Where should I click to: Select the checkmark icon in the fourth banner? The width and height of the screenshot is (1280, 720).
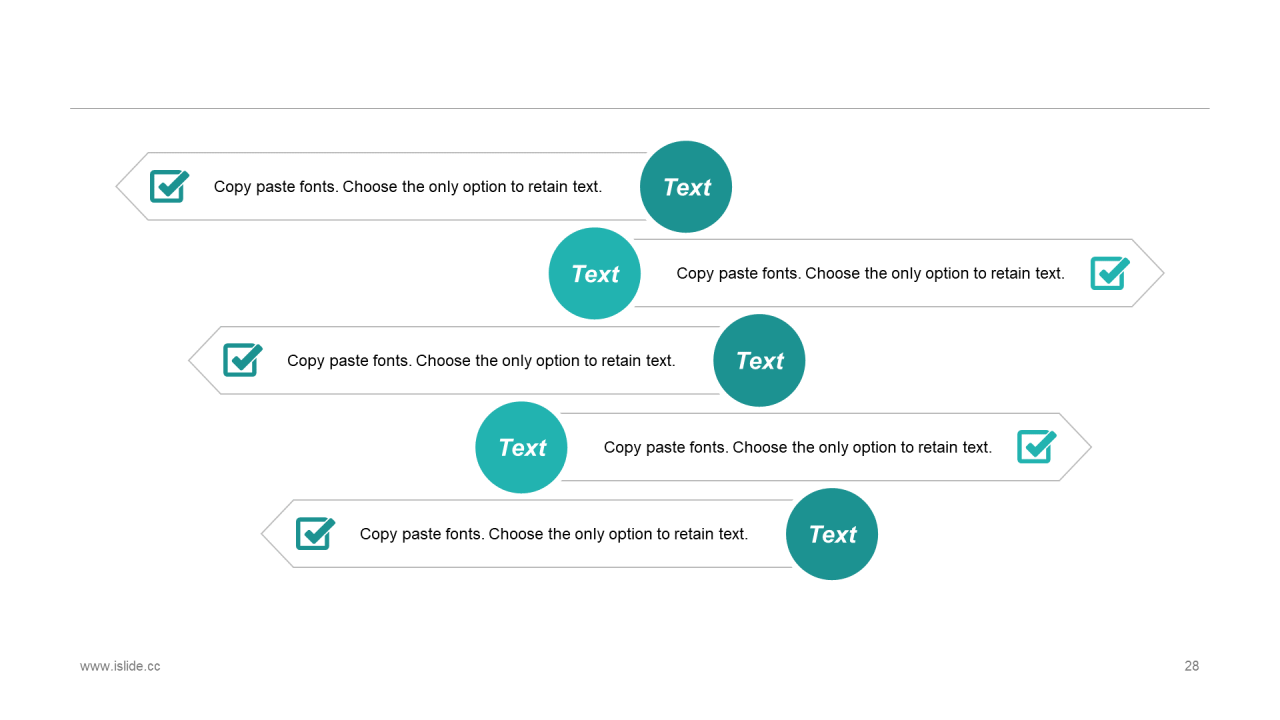pos(1037,447)
